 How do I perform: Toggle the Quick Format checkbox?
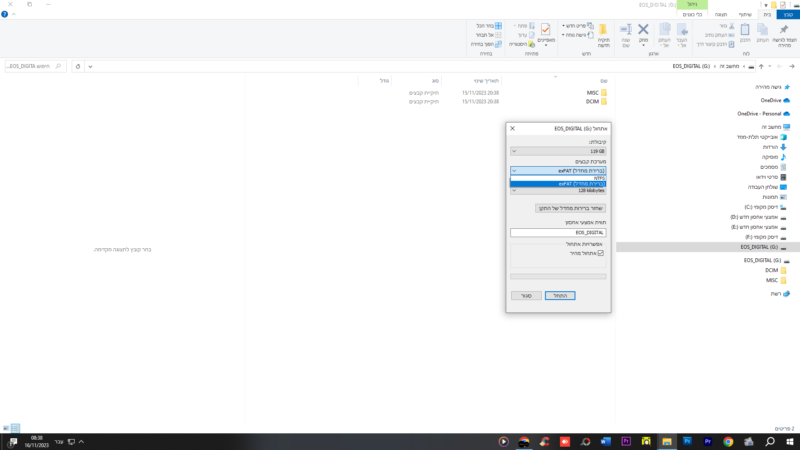601,253
